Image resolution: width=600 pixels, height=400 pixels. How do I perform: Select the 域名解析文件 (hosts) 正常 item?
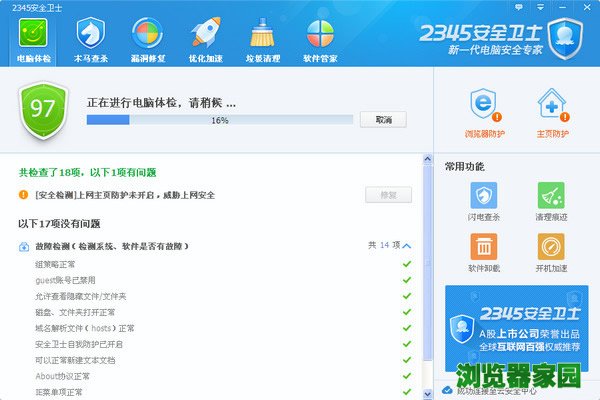(84, 328)
